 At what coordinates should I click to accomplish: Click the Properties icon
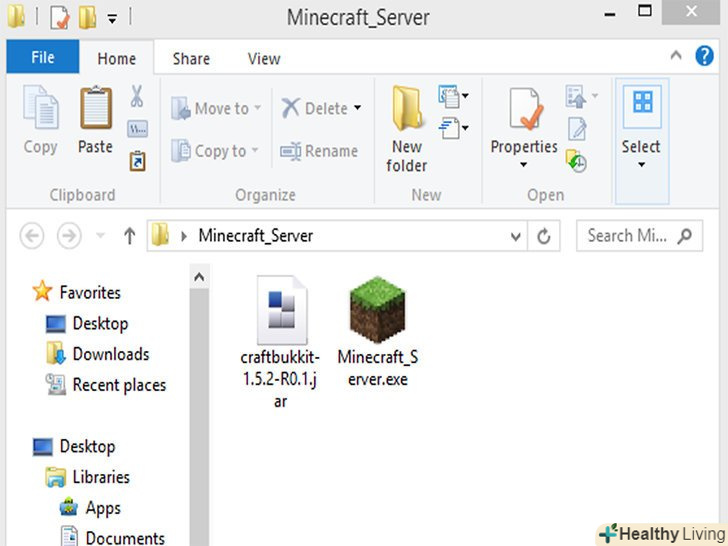(525, 109)
